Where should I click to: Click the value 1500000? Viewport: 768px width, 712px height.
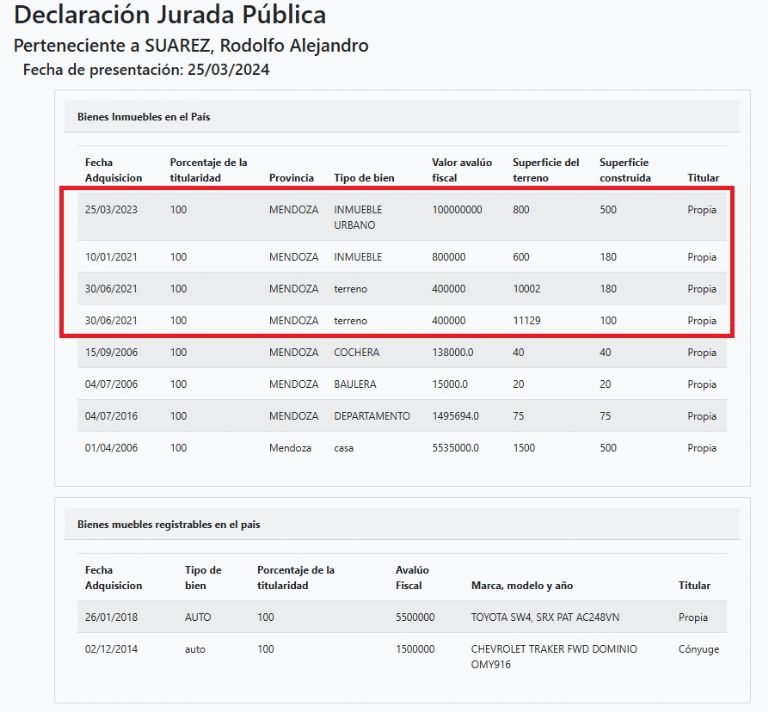tap(415, 649)
